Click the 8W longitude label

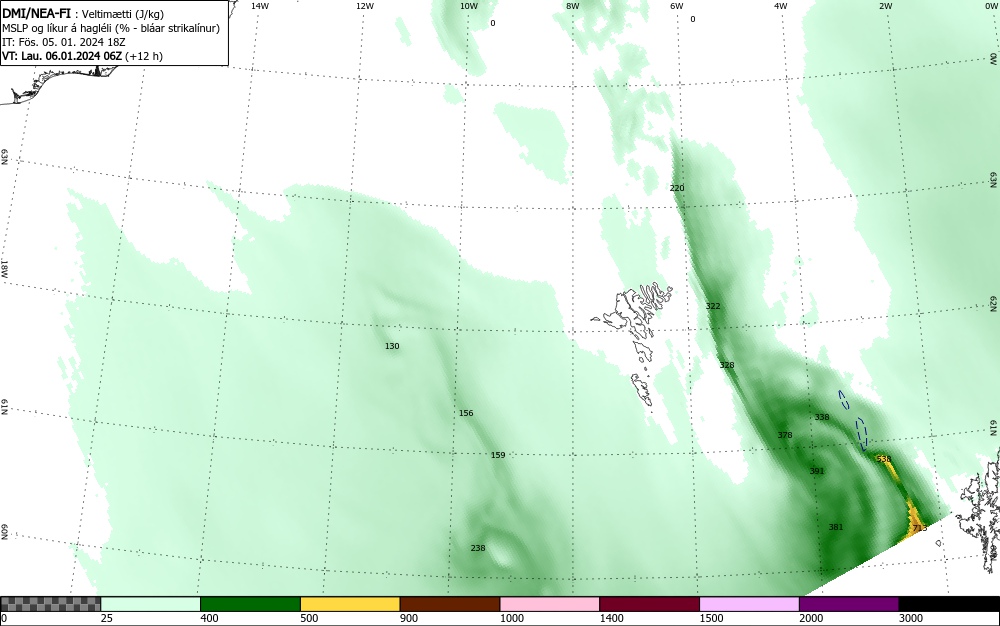[573, 6]
